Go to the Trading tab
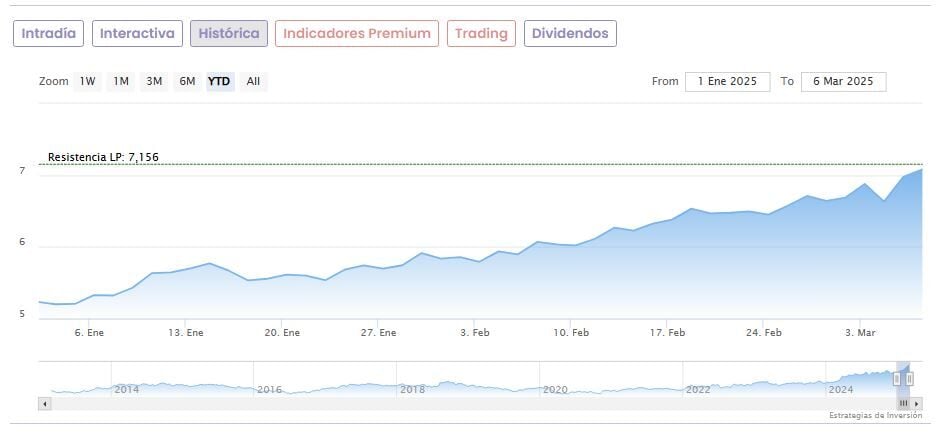939x435 pixels. point(481,33)
